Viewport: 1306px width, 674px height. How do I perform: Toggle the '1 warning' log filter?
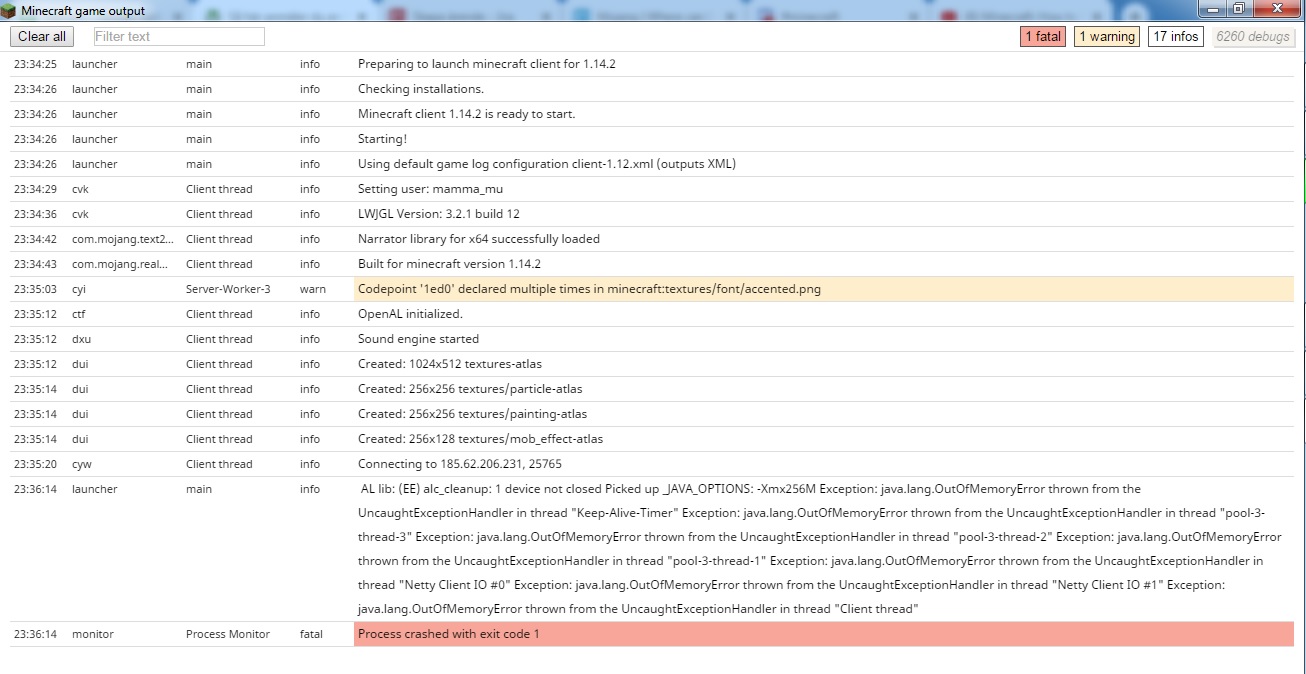click(1106, 37)
